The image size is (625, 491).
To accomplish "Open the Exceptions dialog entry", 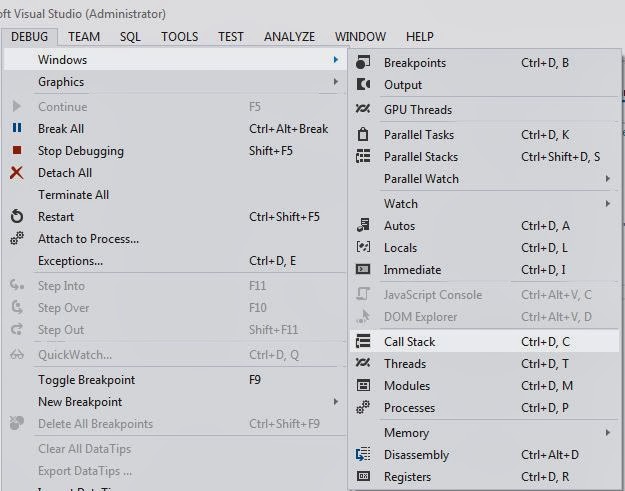I will click(175, 261).
